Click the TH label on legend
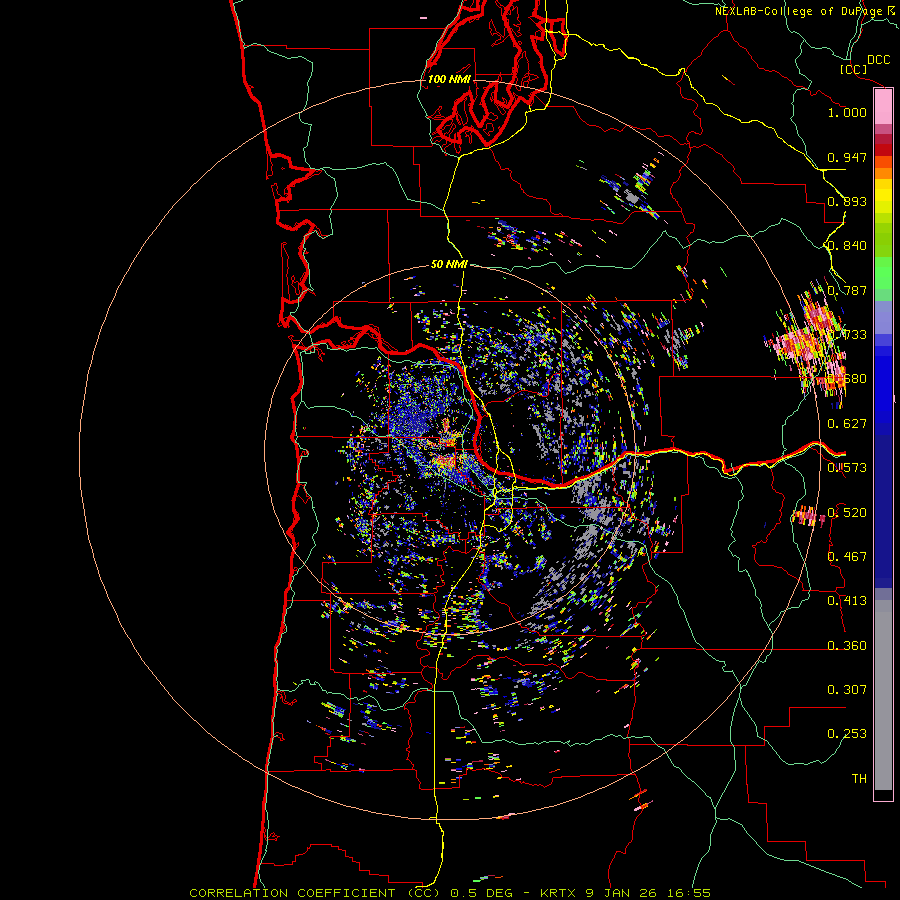Image resolution: width=900 pixels, height=900 pixels. click(859, 778)
